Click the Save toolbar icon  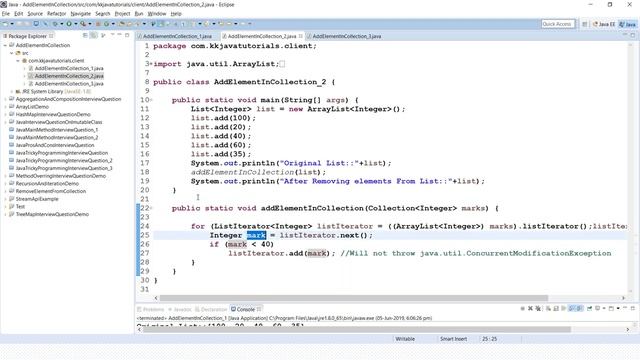point(19,24)
